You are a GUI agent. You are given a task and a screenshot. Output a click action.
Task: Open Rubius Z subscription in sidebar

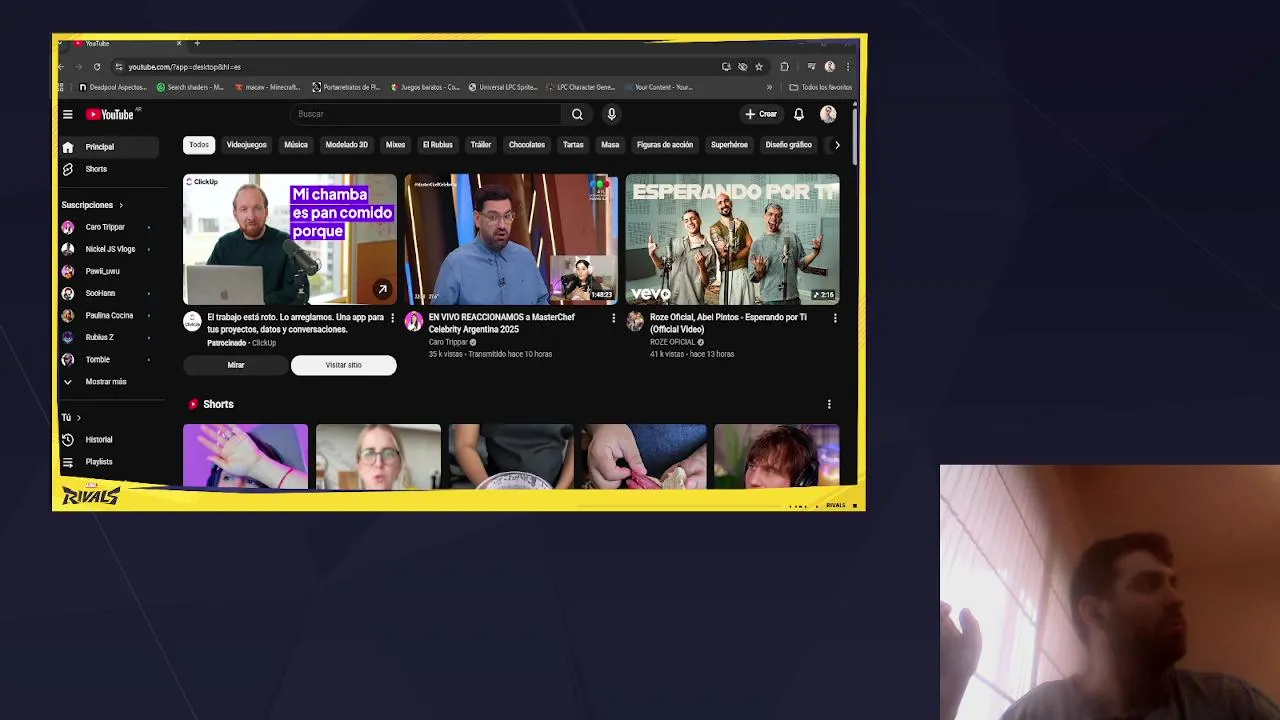[x=109, y=337]
